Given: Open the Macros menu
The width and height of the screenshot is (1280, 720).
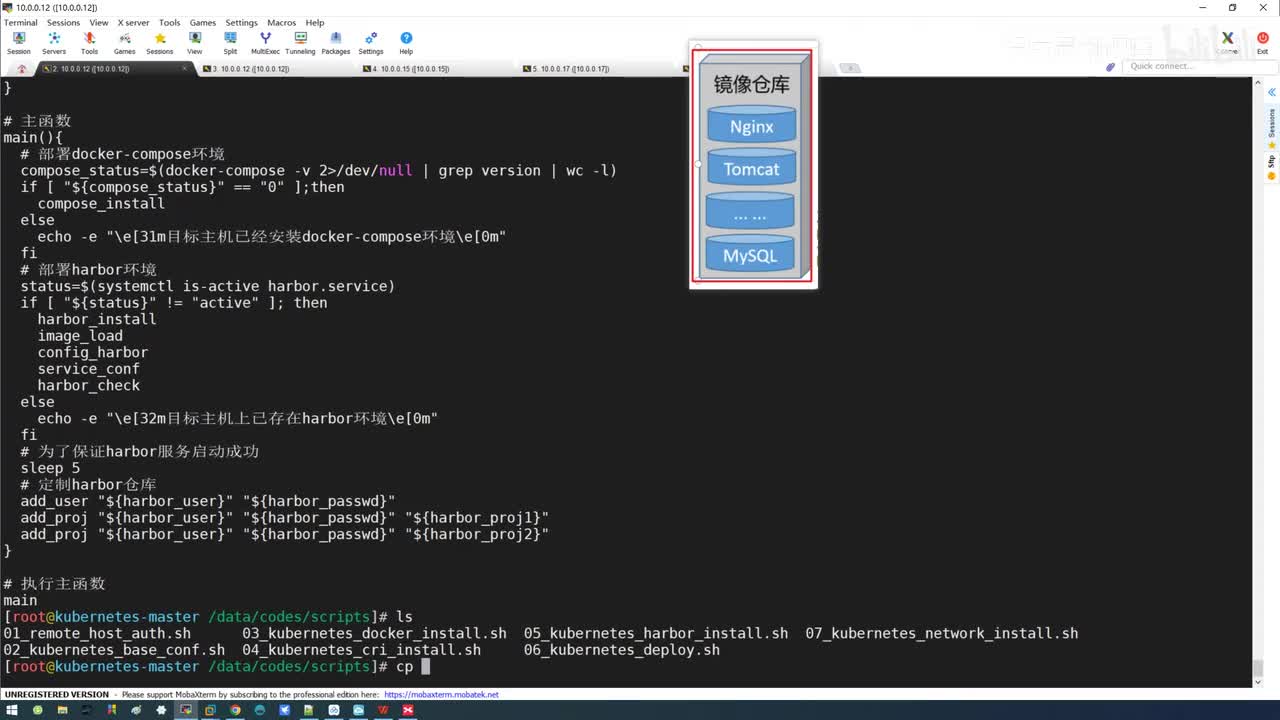Looking at the screenshot, I should coord(281,22).
